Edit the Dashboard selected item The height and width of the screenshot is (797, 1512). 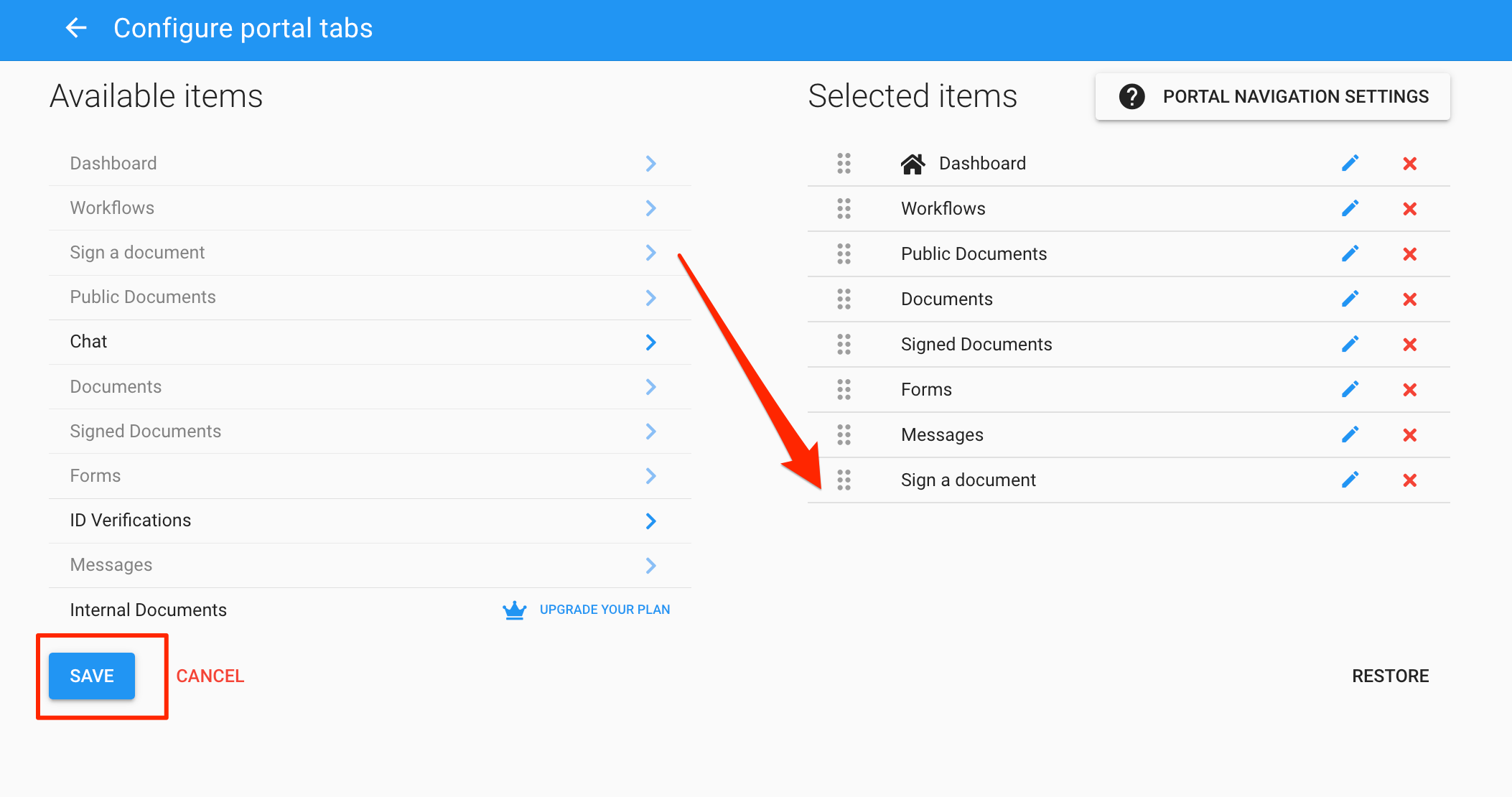[x=1350, y=163]
